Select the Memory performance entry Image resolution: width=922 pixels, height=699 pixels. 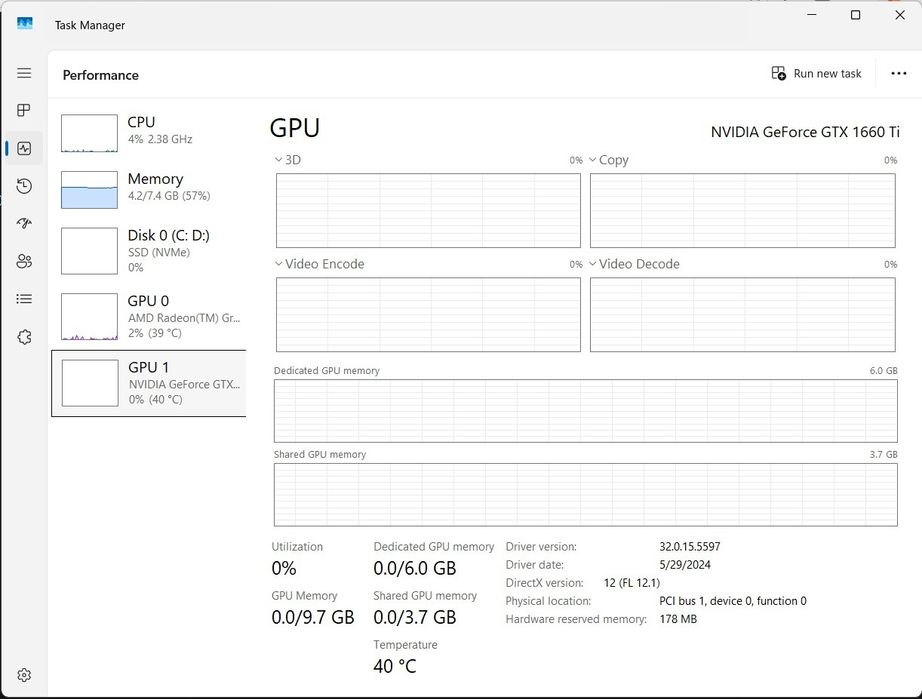(x=149, y=189)
